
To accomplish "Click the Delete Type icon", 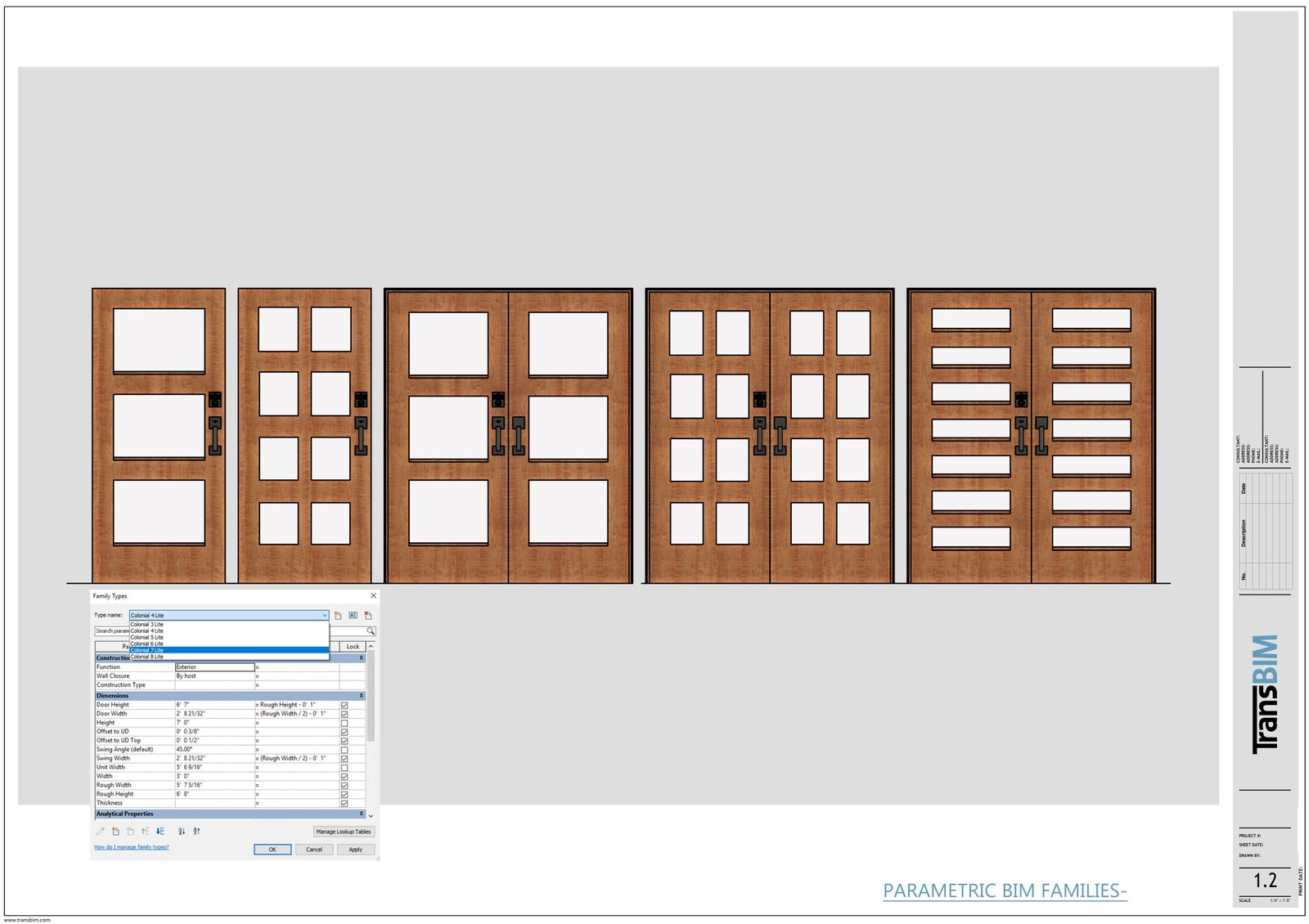I will (x=368, y=615).
